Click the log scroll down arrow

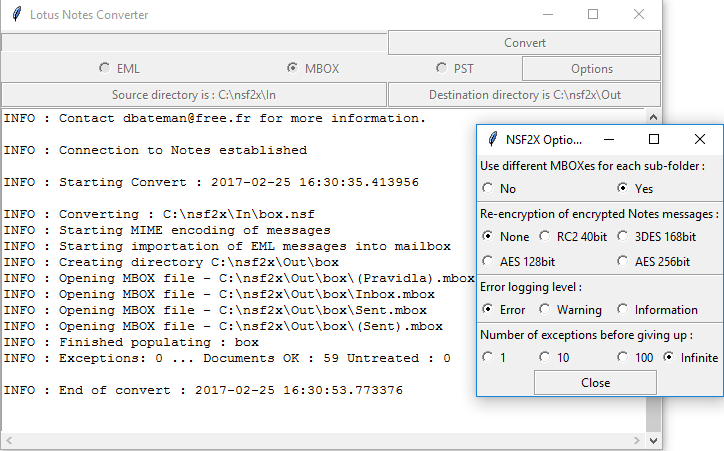pos(653,440)
